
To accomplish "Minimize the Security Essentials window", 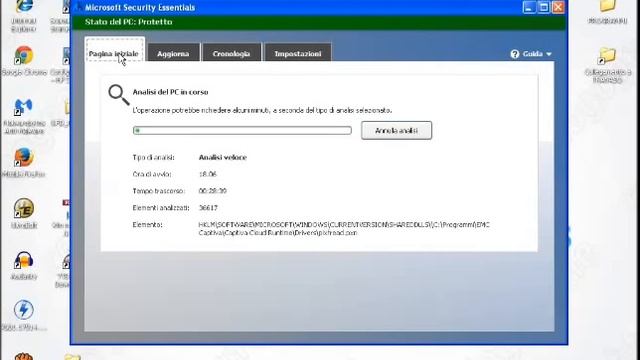I will [x=529, y=7].
